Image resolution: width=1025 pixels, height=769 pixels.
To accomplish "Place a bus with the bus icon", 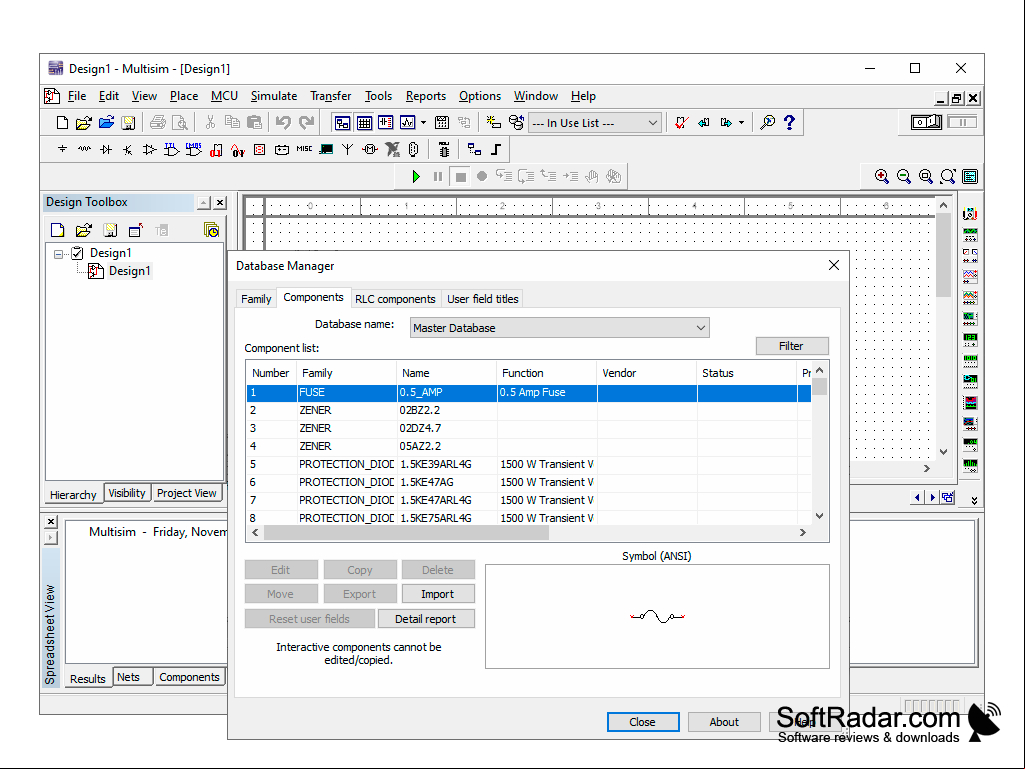I will coord(496,150).
